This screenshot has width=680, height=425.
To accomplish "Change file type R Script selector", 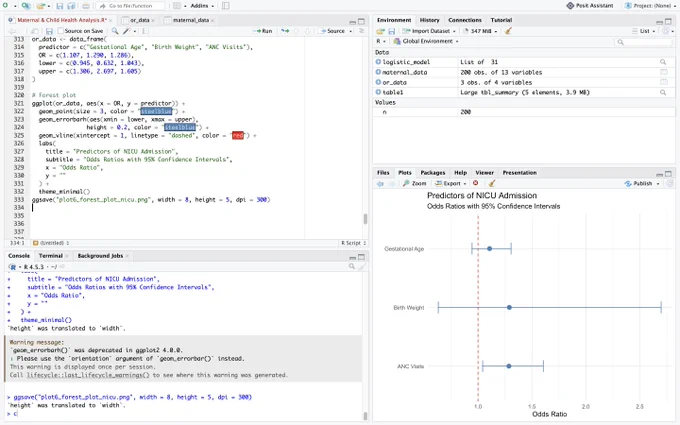I will 354,243.
